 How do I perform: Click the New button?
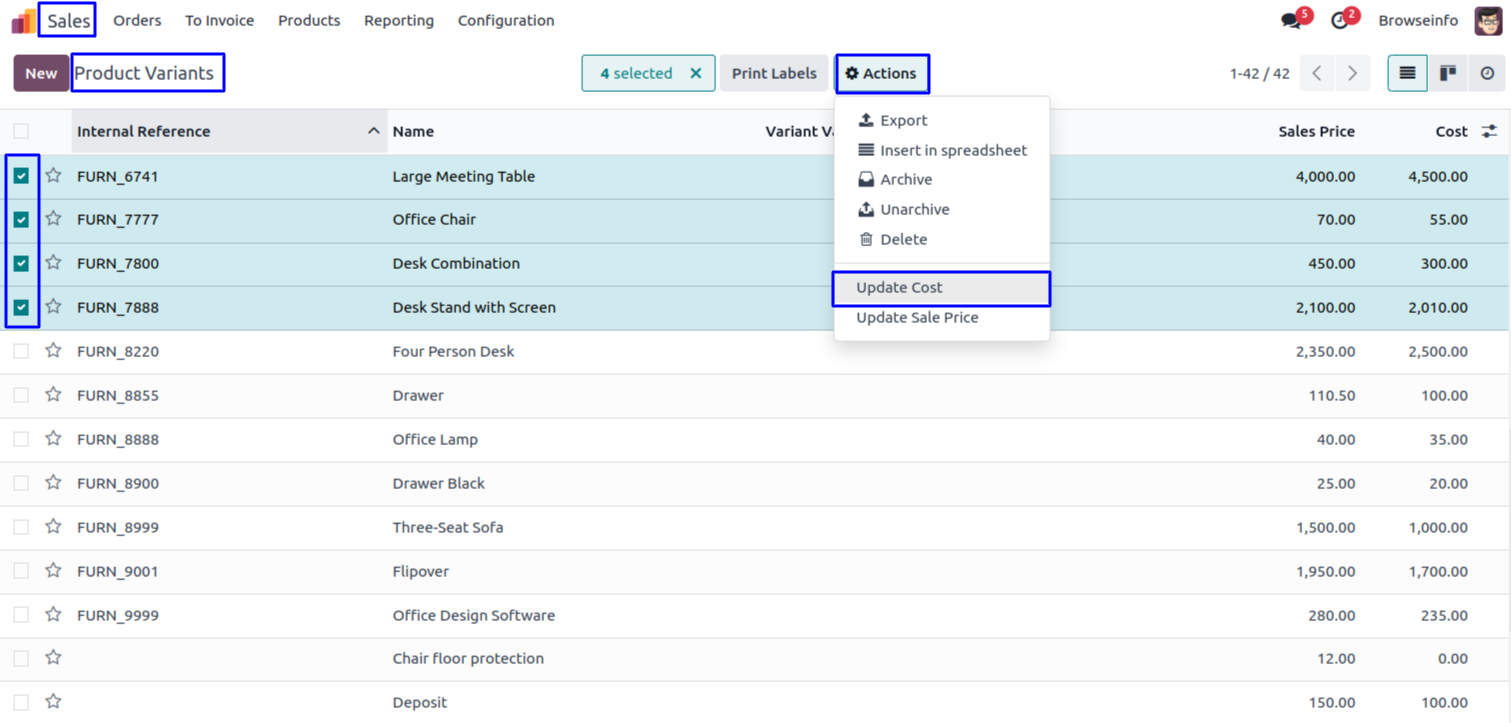41,73
